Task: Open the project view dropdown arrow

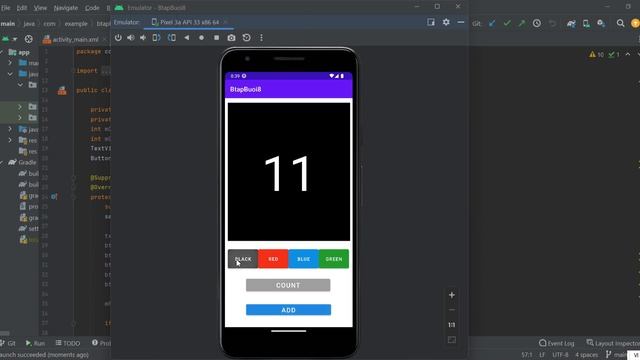Action: pos(15,39)
